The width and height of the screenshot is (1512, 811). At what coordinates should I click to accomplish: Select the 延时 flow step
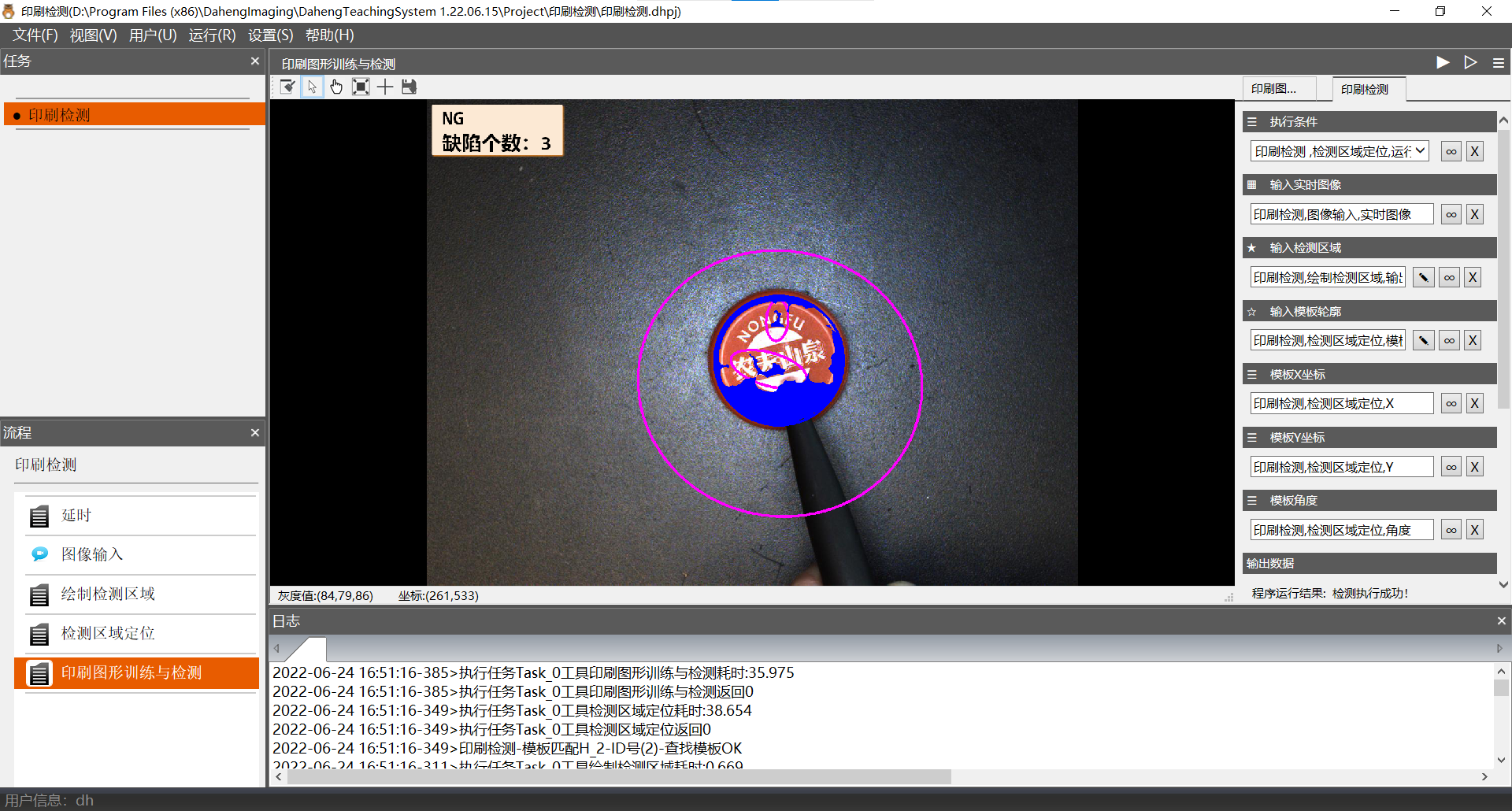[x=137, y=516]
